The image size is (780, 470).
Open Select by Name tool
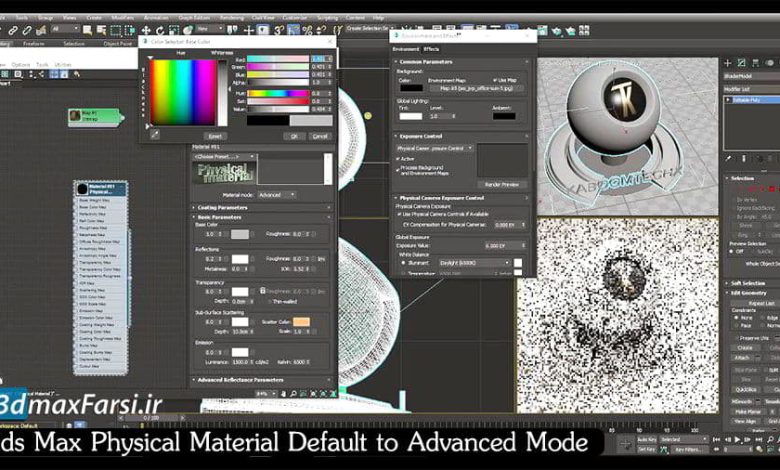101,30
